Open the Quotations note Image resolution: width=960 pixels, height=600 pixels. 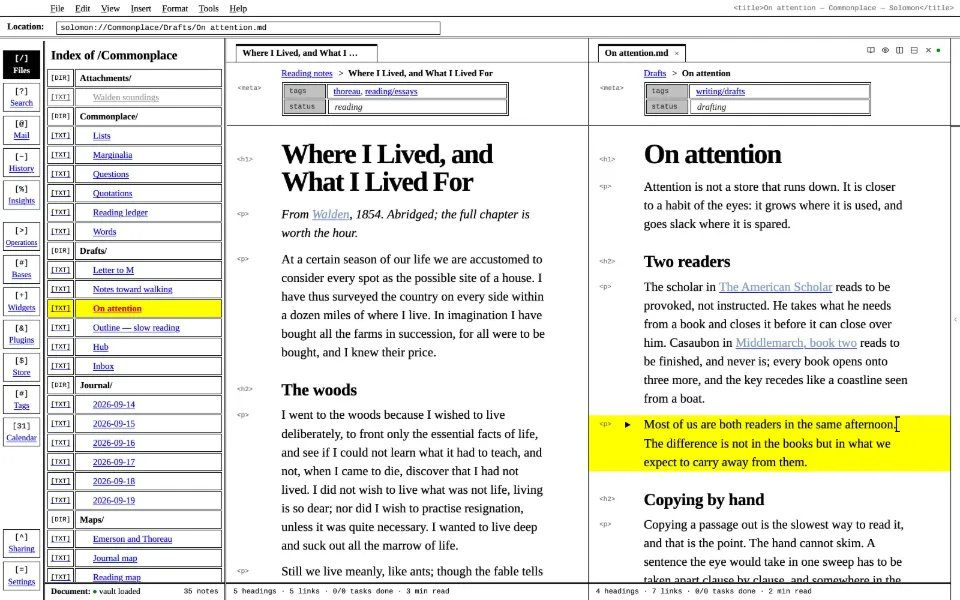point(113,193)
